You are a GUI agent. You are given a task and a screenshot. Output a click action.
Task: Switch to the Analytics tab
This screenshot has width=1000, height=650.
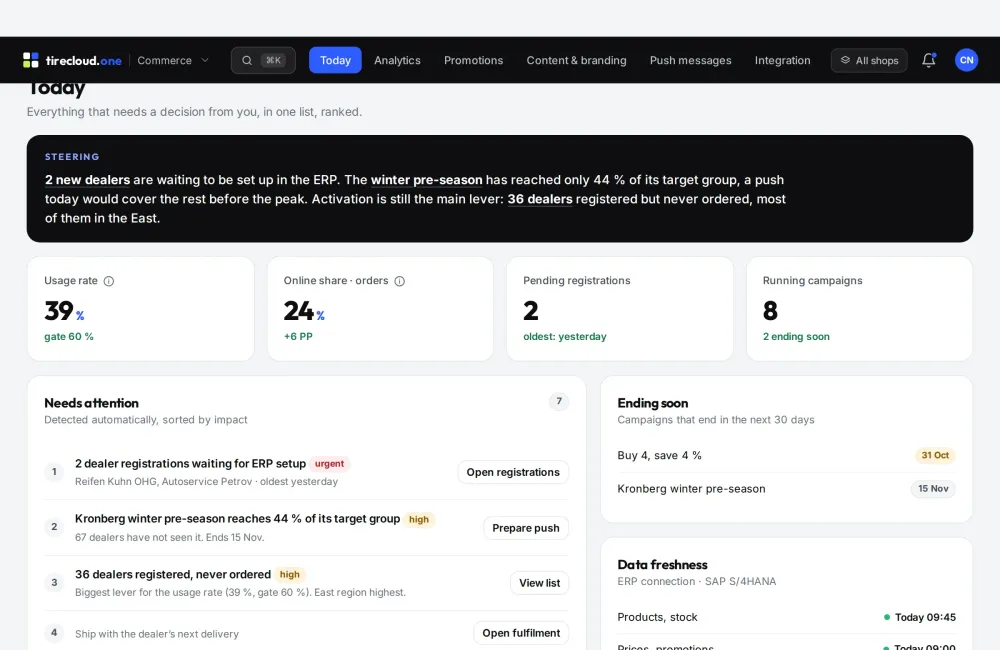(397, 60)
